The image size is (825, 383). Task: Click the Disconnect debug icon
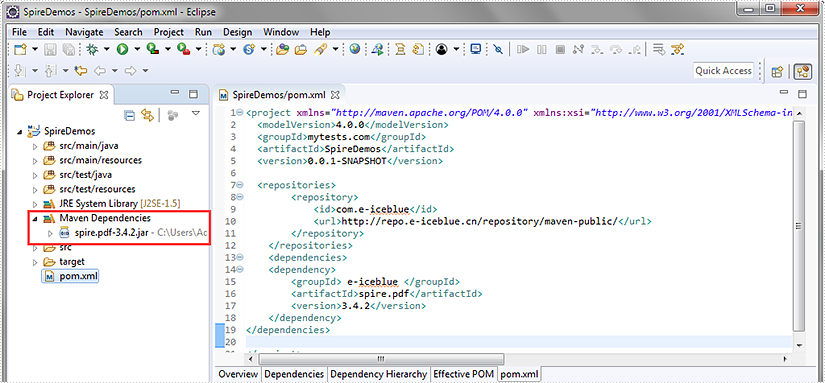579,49
